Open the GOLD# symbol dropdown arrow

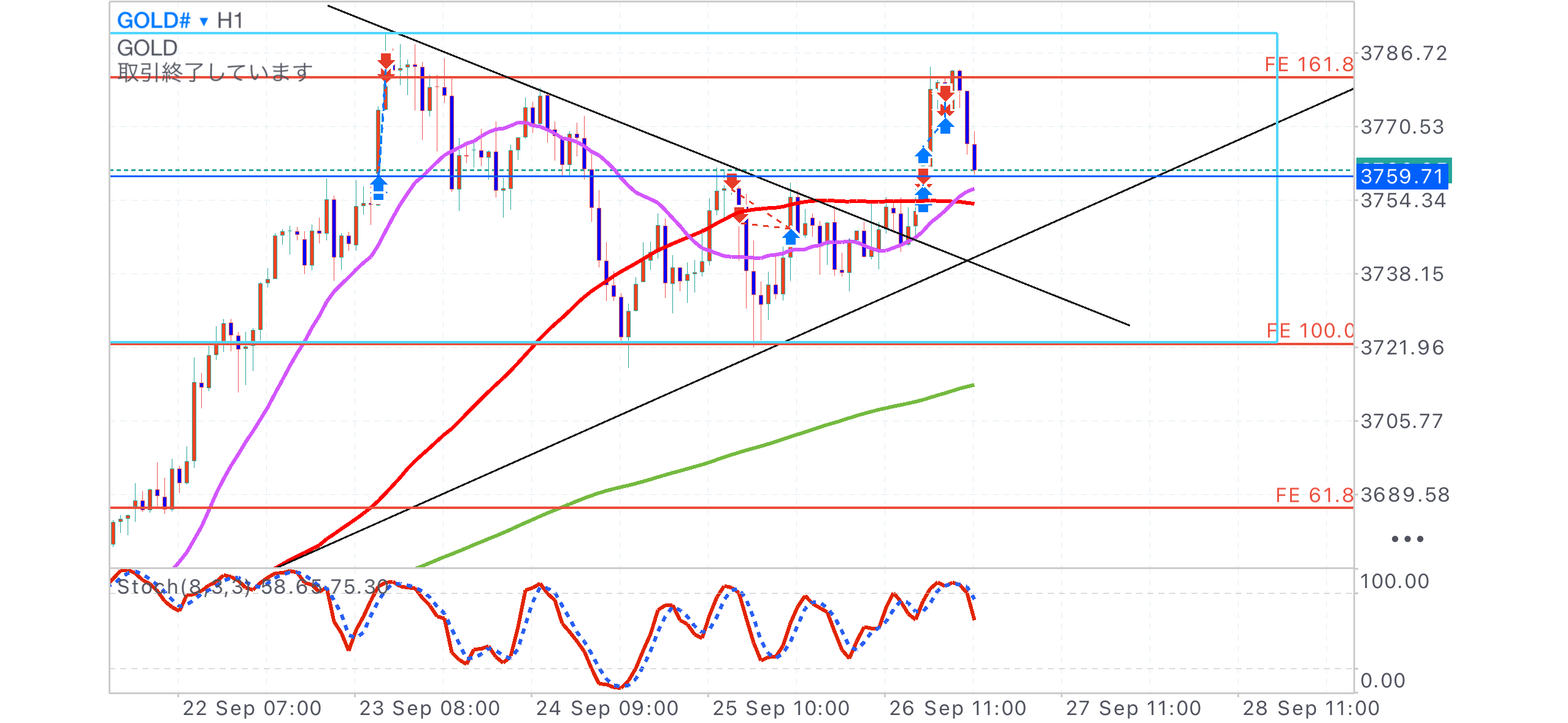coord(204,21)
